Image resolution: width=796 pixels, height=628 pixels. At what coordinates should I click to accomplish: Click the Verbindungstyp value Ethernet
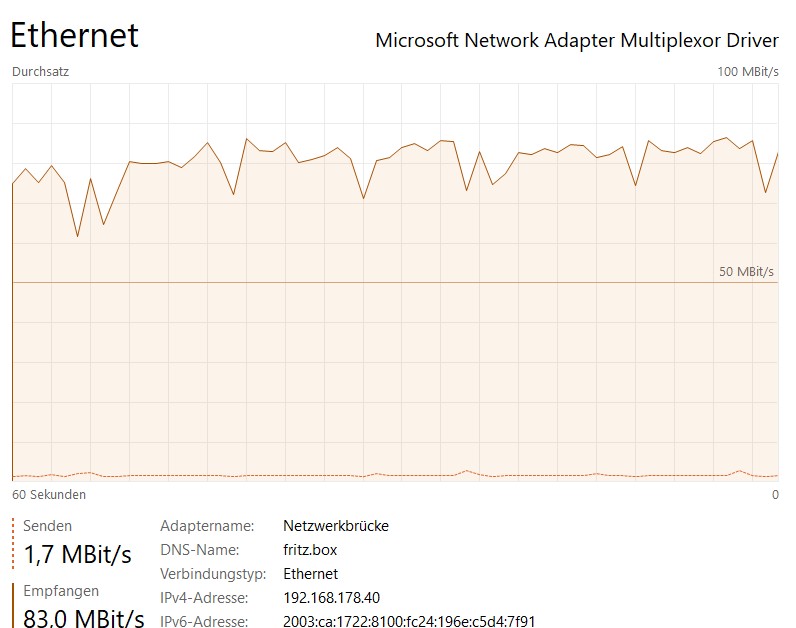(x=310, y=574)
